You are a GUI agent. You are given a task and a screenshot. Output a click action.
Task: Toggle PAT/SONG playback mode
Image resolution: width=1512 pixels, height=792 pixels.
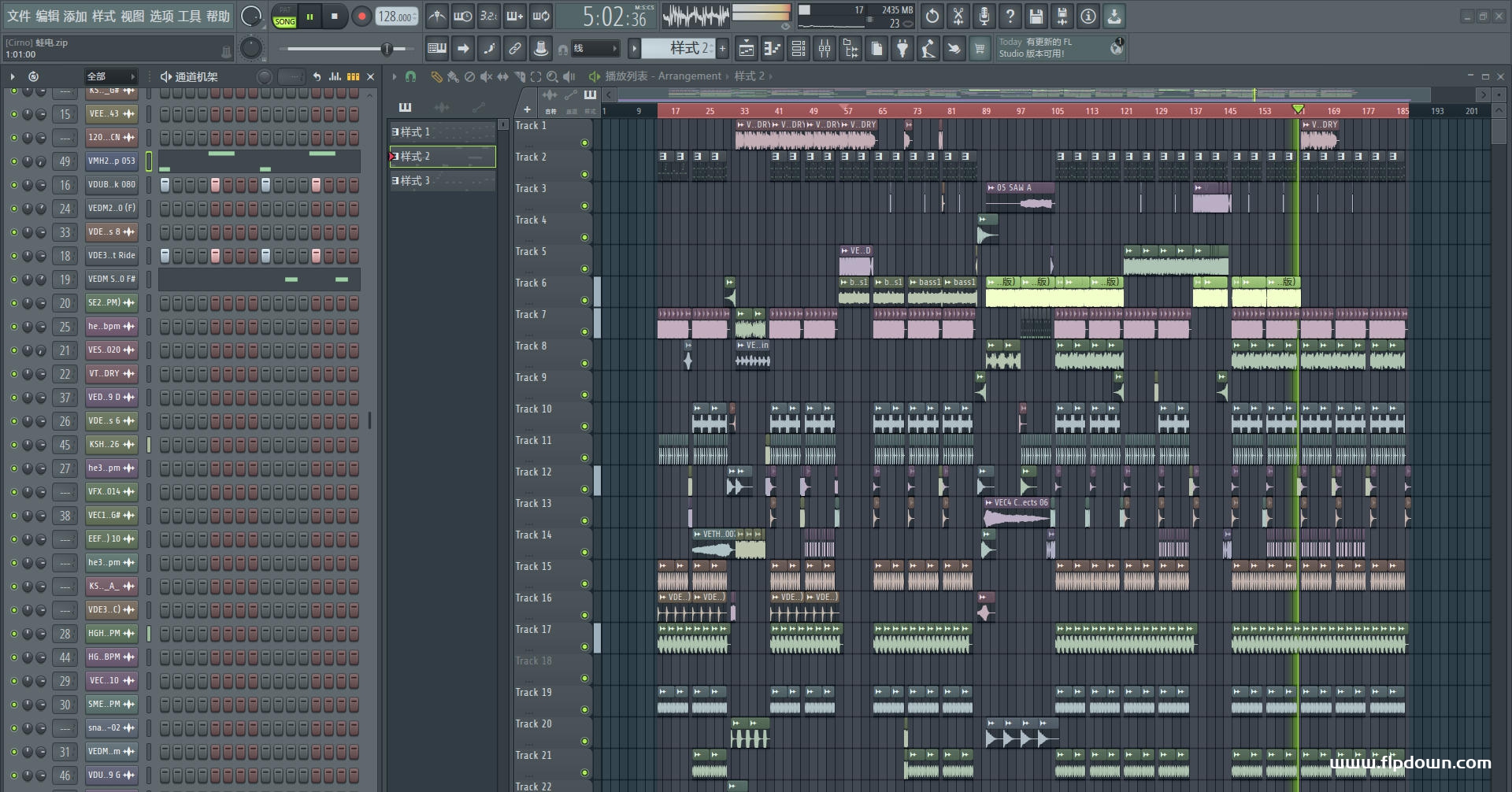point(284,17)
